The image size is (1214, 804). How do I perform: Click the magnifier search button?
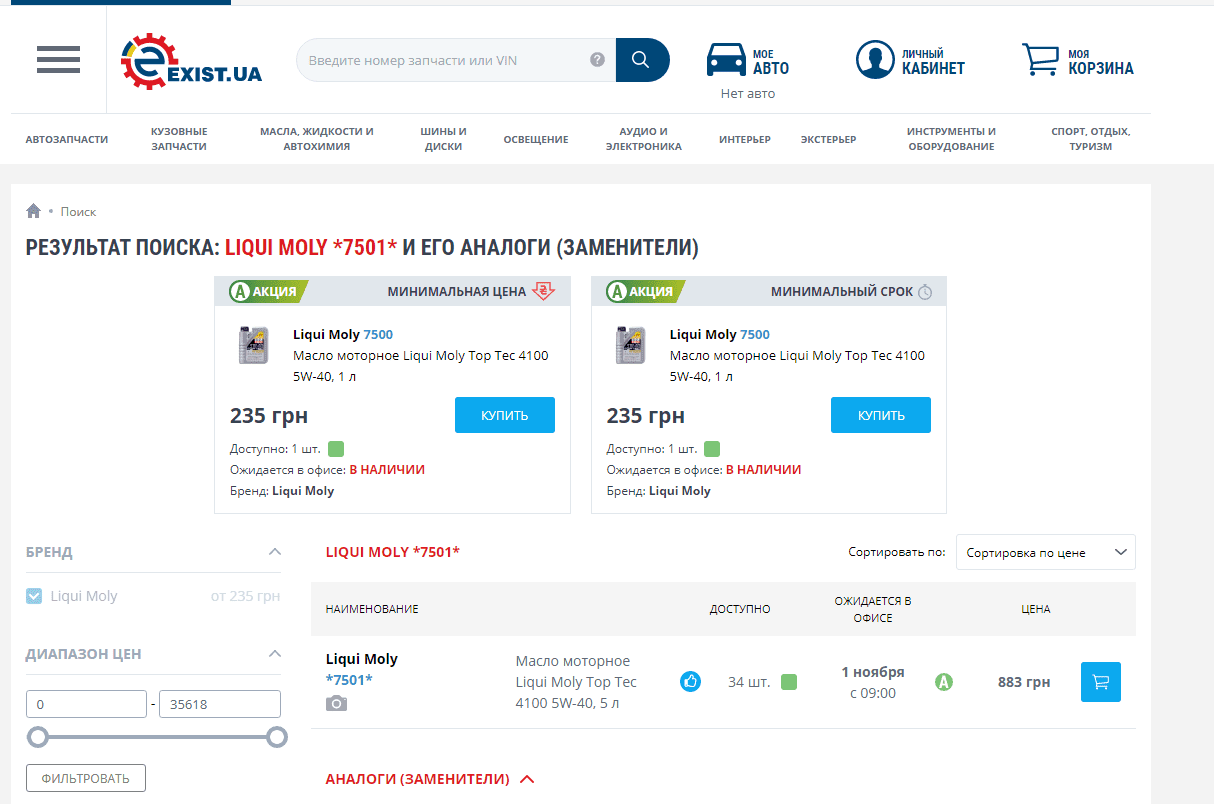click(642, 60)
